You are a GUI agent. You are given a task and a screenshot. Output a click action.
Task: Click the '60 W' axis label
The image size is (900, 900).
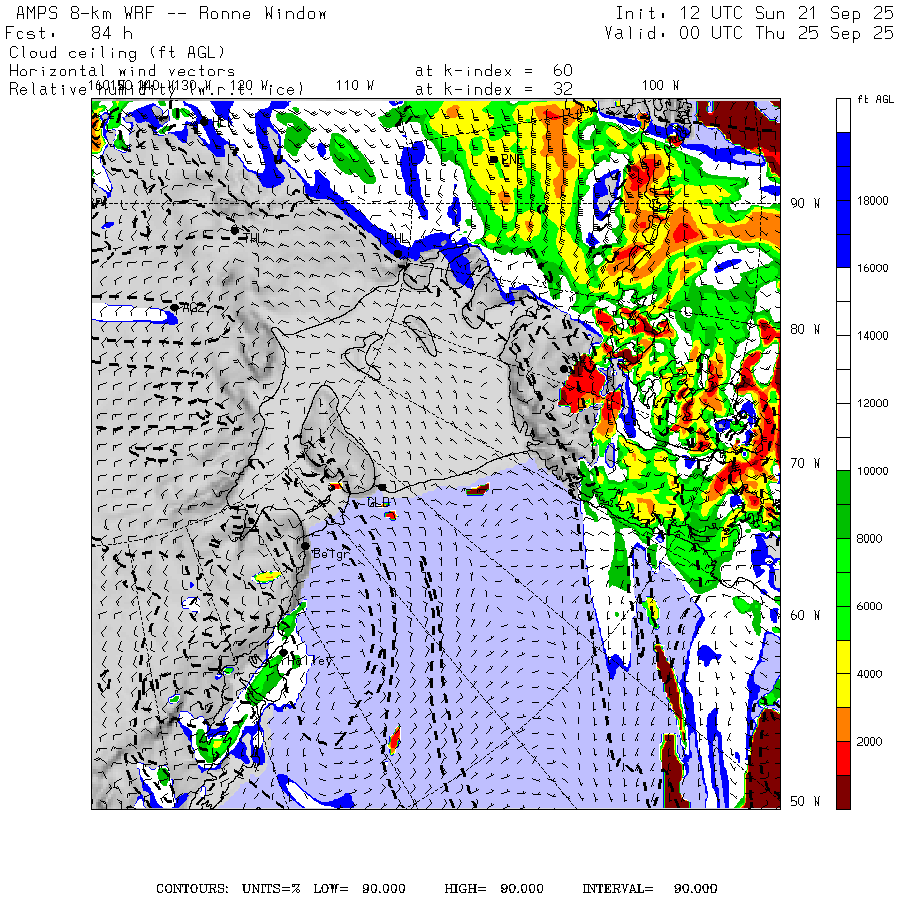click(x=805, y=615)
